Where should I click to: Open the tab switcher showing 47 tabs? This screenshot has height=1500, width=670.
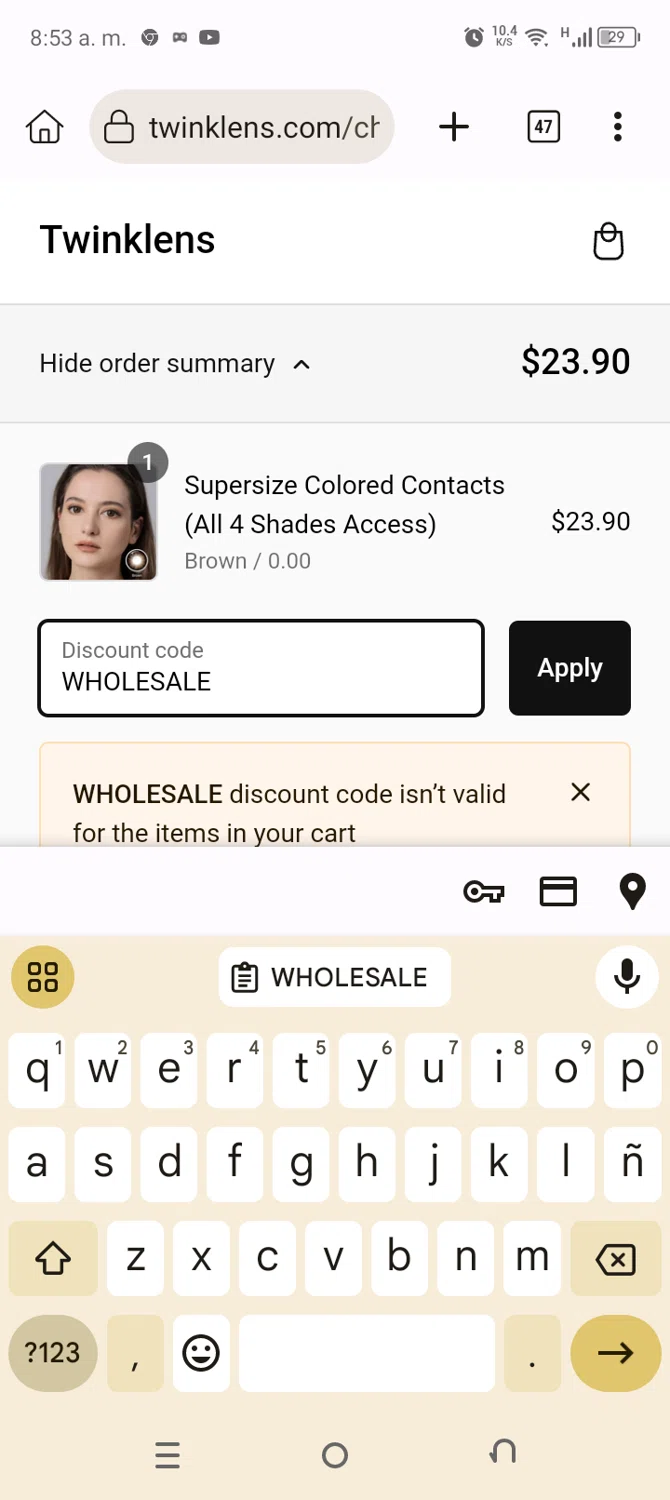point(543,127)
